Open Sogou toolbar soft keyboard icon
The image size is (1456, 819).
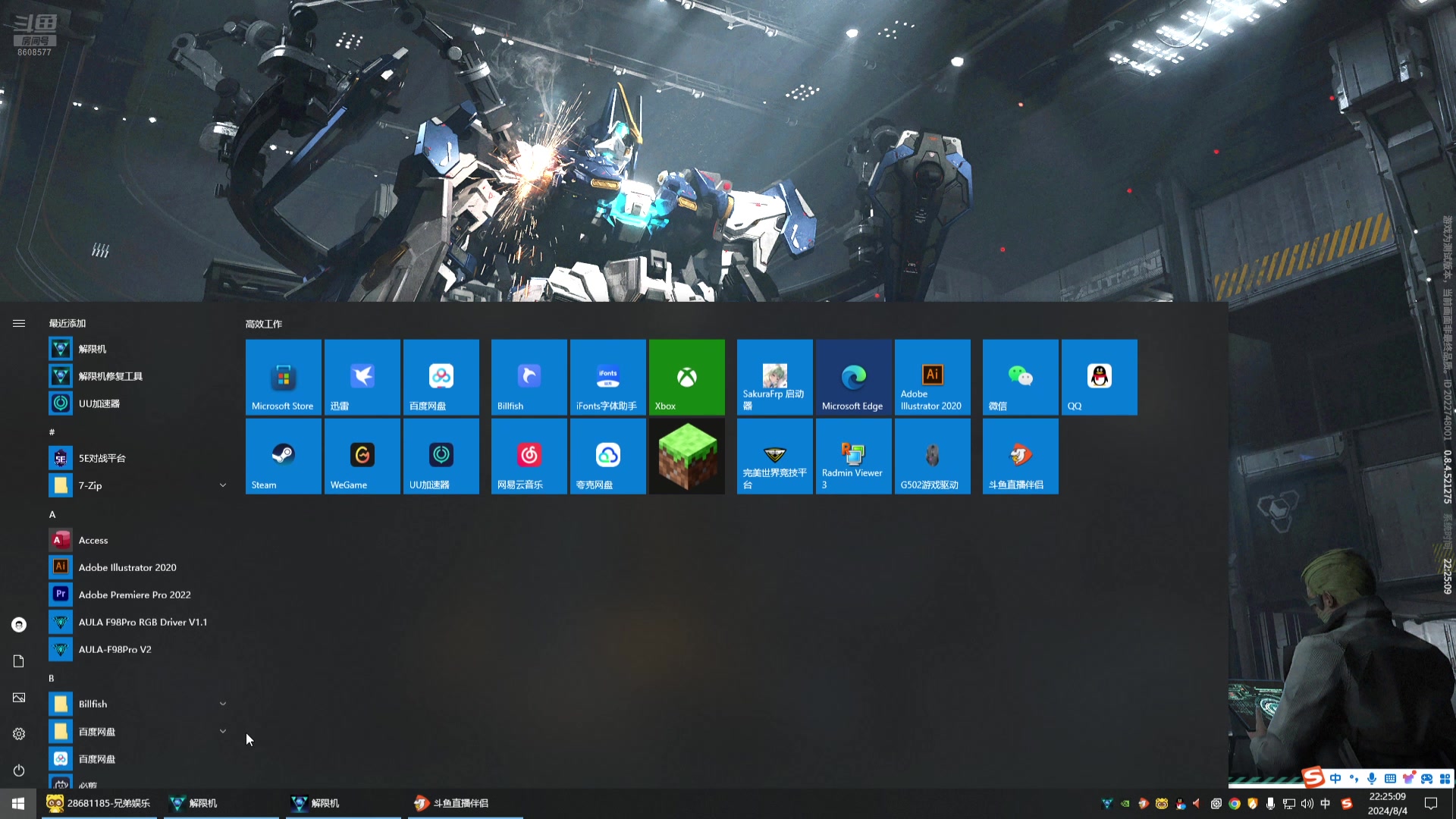(x=1390, y=779)
